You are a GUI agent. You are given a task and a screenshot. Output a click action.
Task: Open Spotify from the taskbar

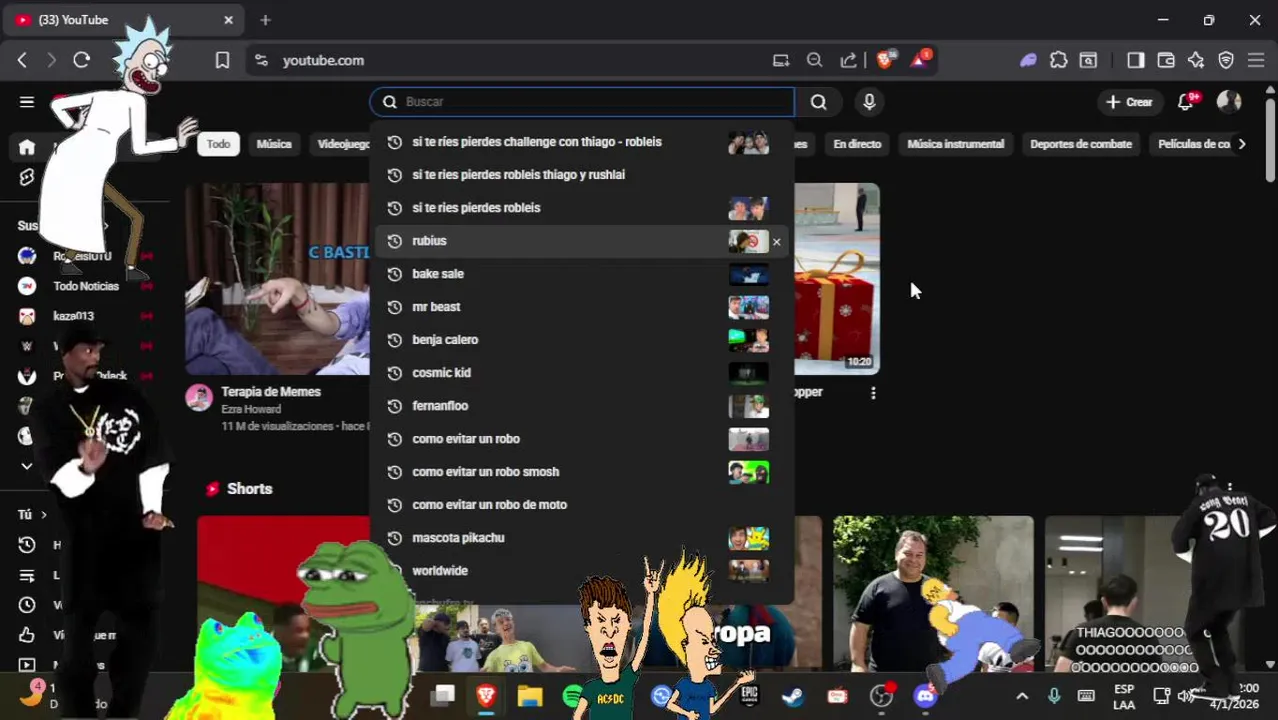pyautogui.click(x=573, y=696)
